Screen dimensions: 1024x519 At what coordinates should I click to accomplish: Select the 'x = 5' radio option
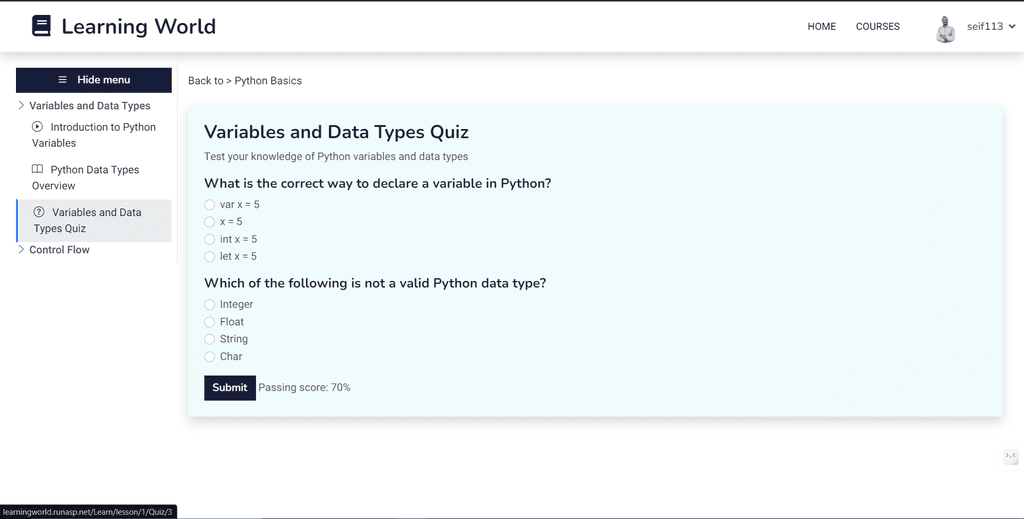[209, 222]
